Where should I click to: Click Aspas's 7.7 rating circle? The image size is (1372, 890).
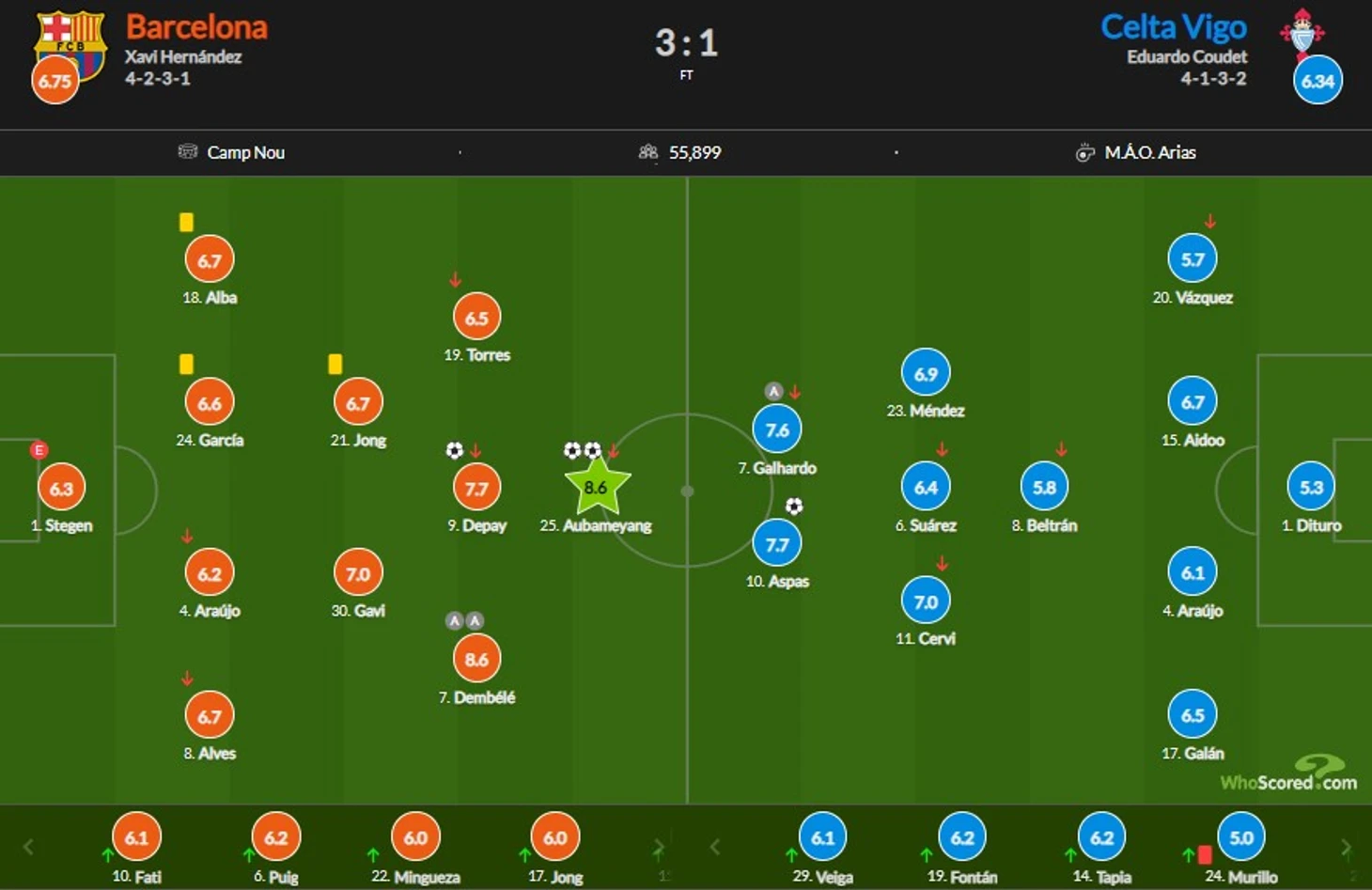(x=777, y=543)
